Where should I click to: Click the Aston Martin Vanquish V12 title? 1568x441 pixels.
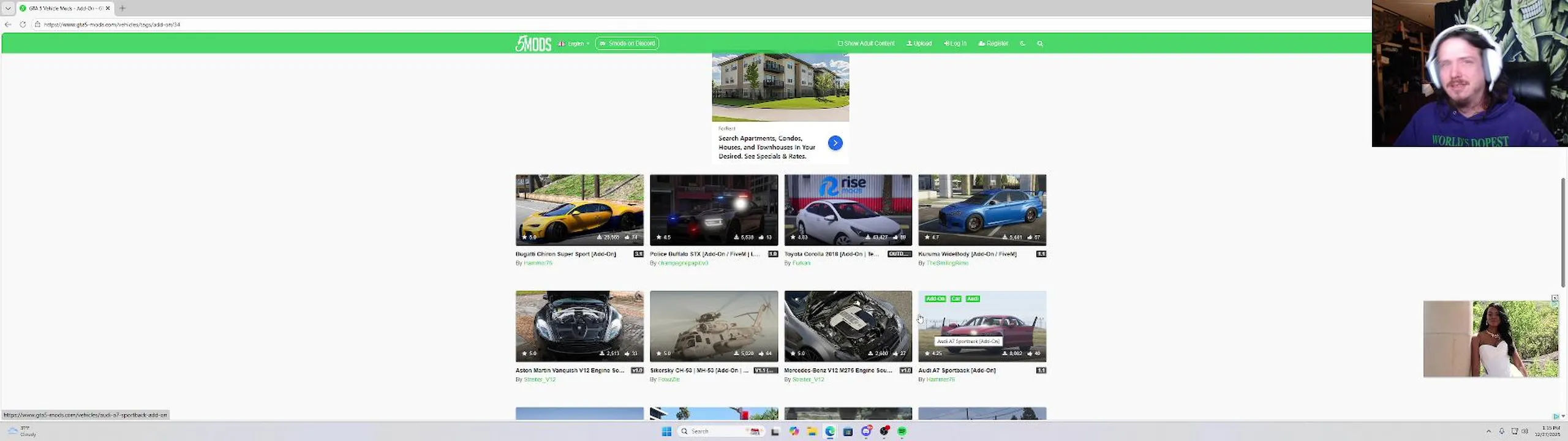coord(570,370)
